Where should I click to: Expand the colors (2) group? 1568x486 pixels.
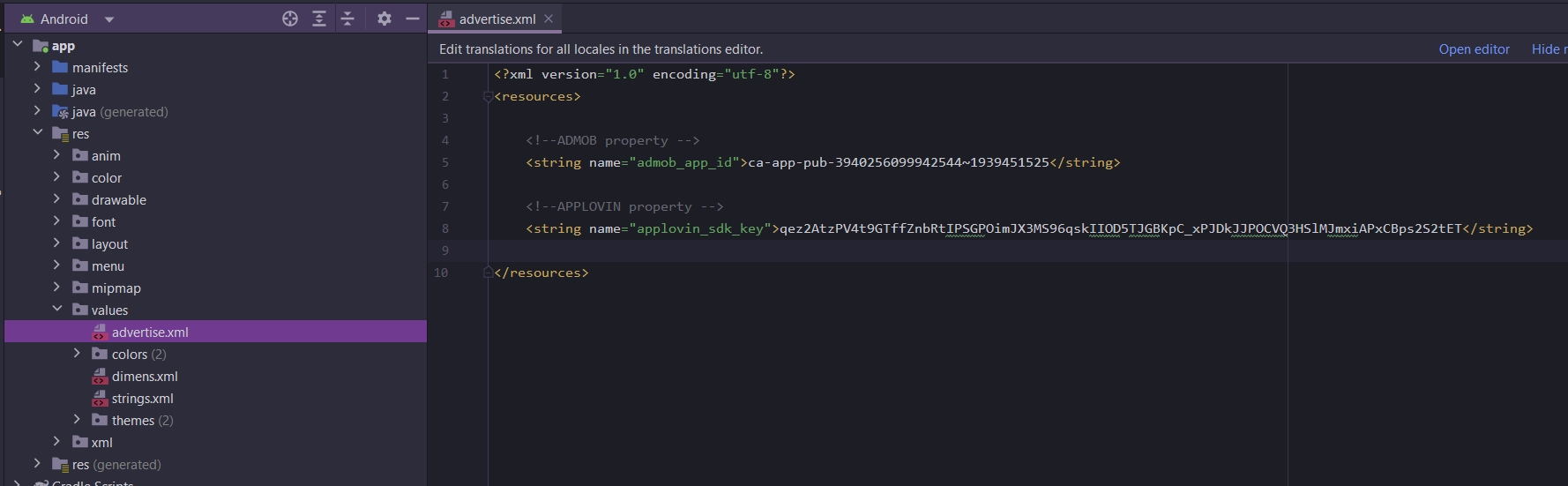click(77, 354)
